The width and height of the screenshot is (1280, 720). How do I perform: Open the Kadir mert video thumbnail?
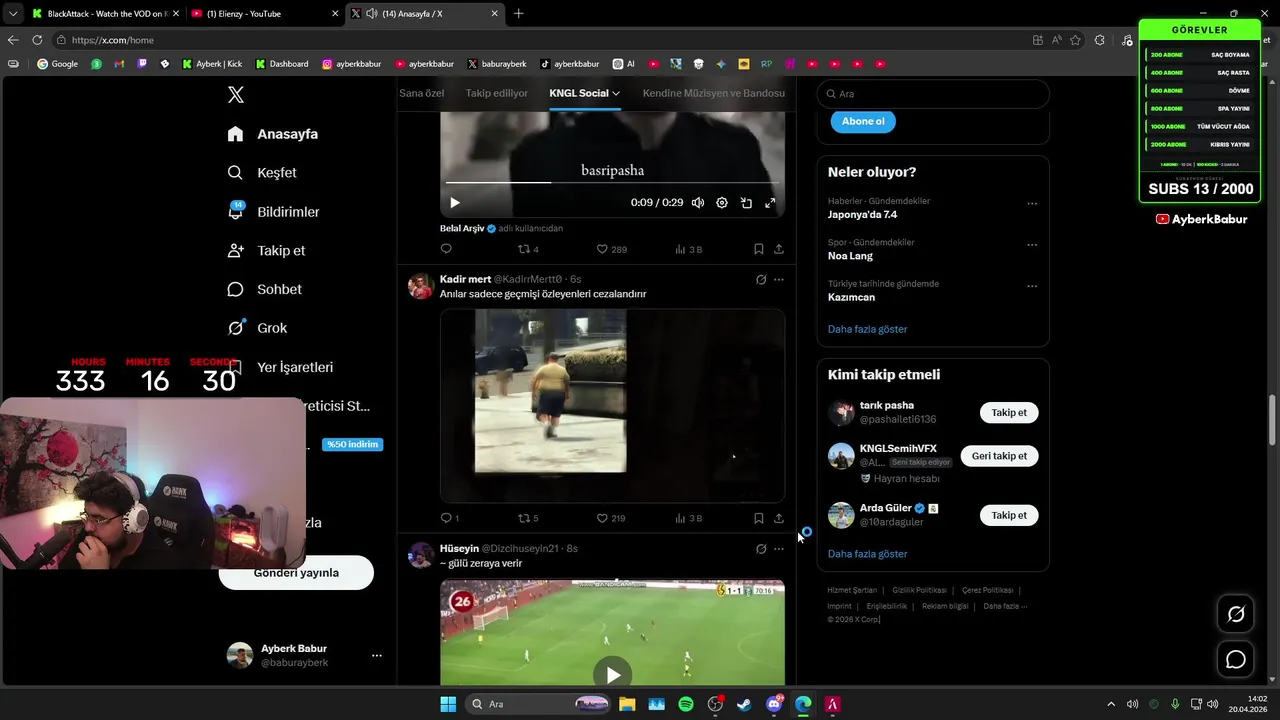coord(612,405)
